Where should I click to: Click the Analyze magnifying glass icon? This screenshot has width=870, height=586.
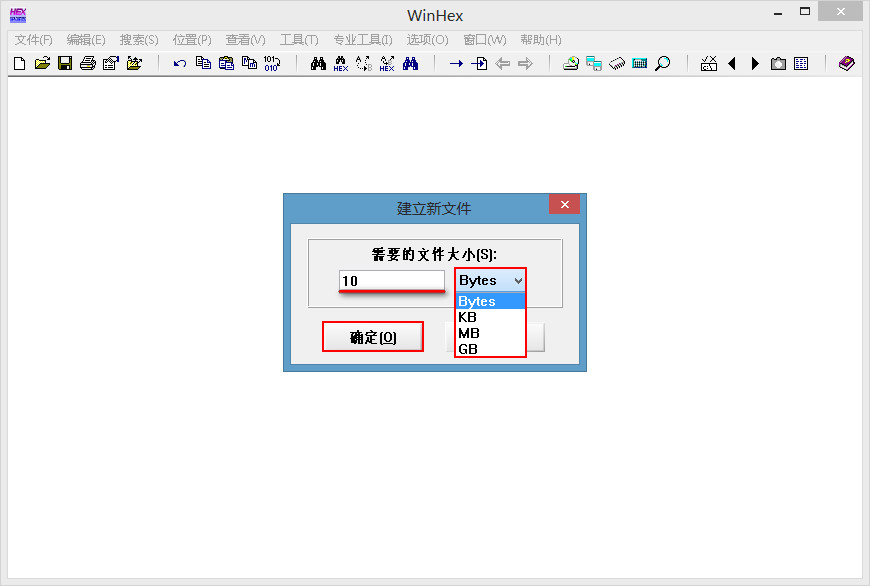click(x=662, y=64)
